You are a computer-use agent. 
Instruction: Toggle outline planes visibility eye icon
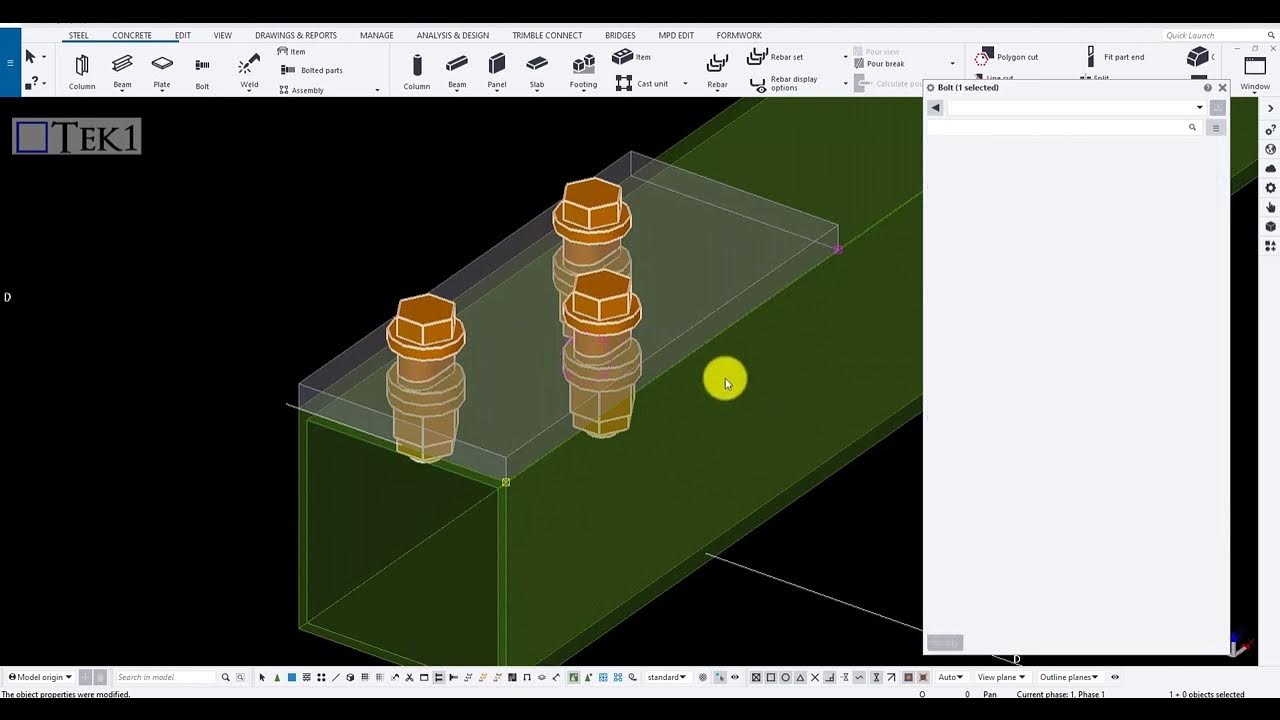tap(1115, 677)
